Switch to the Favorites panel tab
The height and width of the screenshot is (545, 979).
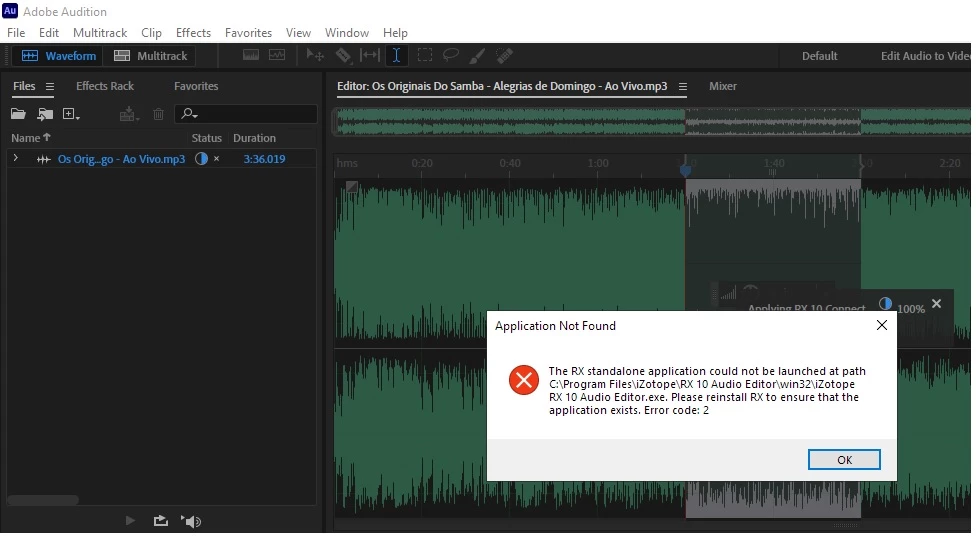click(x=196, y=86)
